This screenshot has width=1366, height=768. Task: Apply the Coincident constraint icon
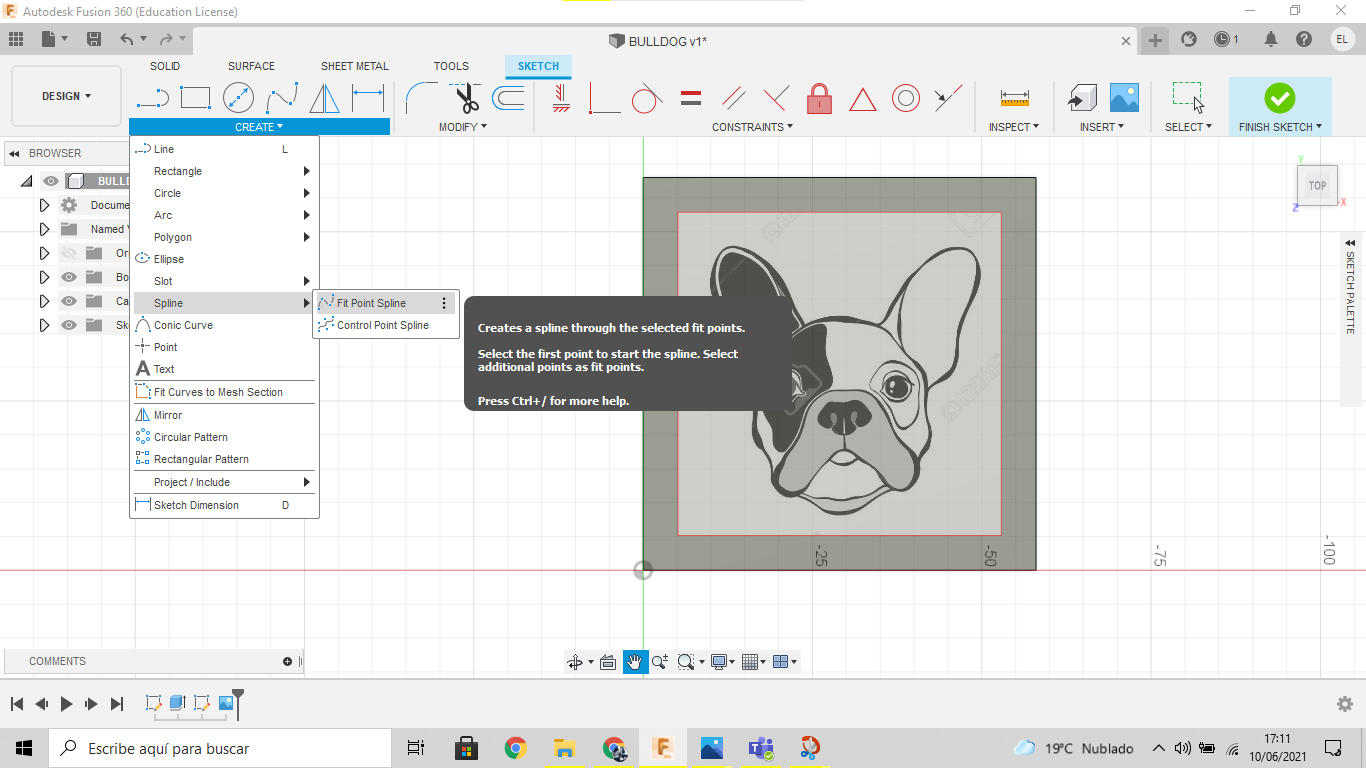coord(604,98)
